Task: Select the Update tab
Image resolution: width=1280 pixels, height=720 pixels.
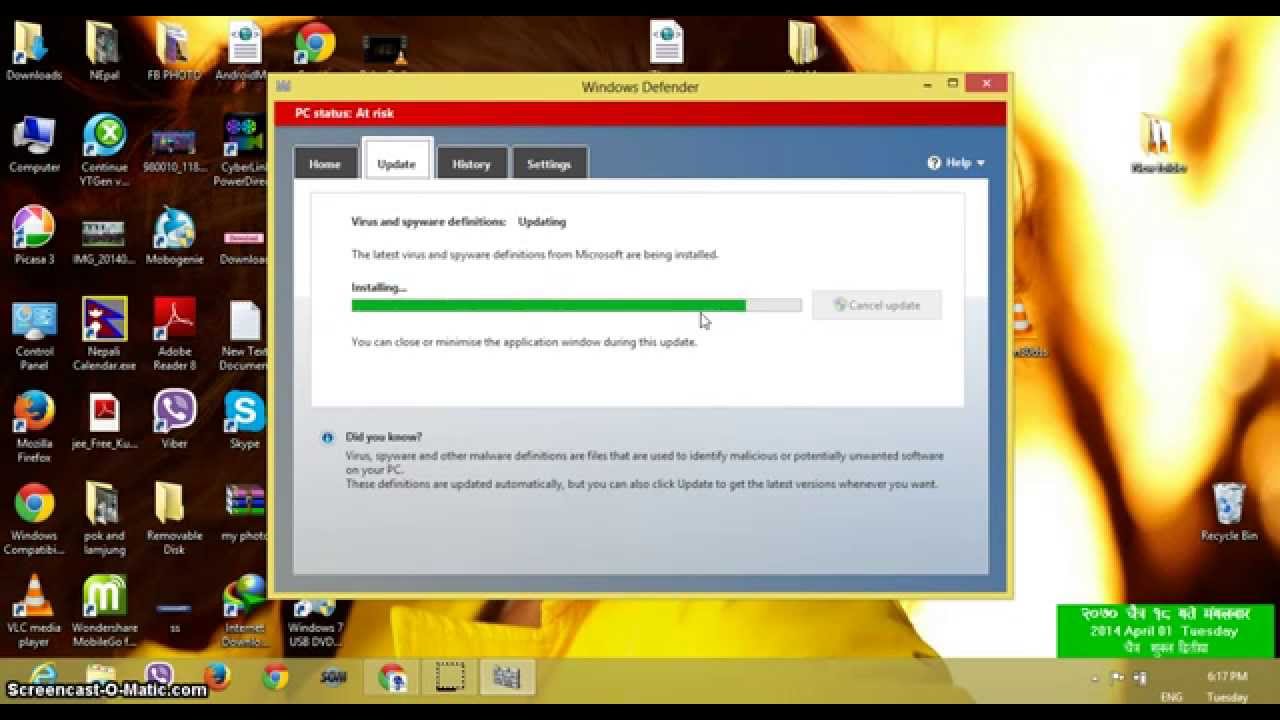Action: [396, 162]
